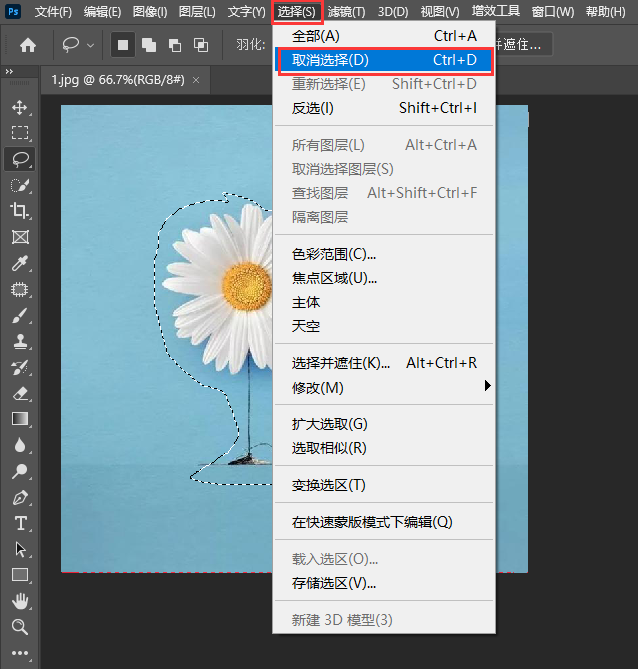Choose 天空 select sky
The height and width of the screenshot is (669, 638).
click(384, 326)
